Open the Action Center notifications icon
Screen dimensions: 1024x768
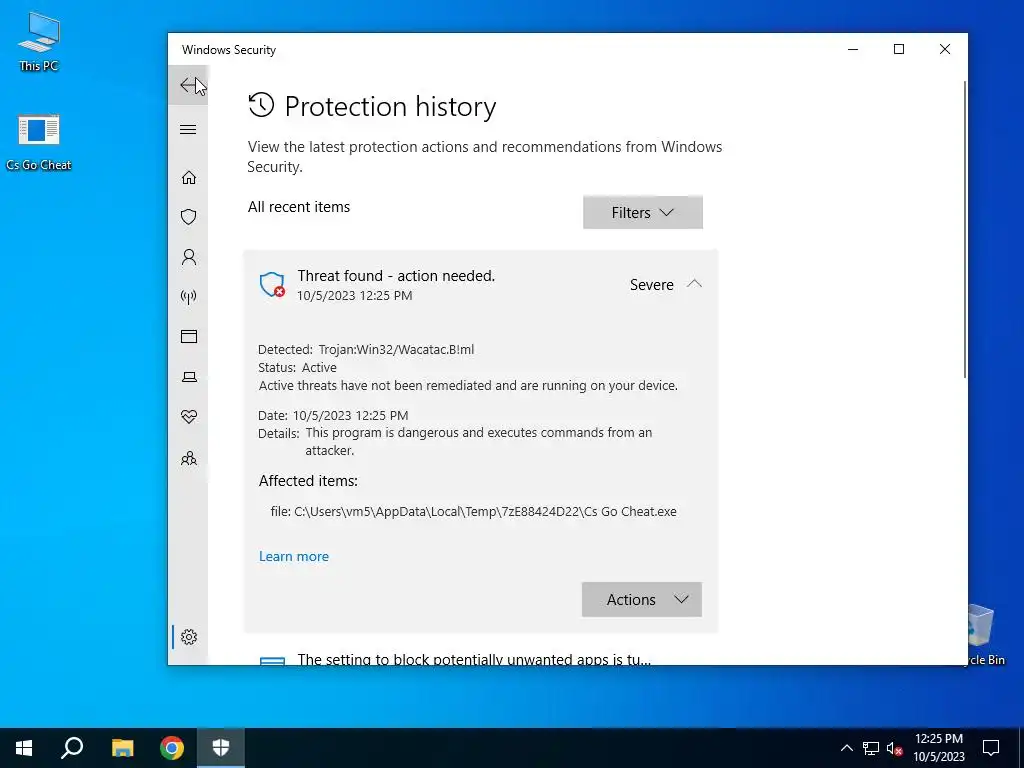click(x=991, y=748)
